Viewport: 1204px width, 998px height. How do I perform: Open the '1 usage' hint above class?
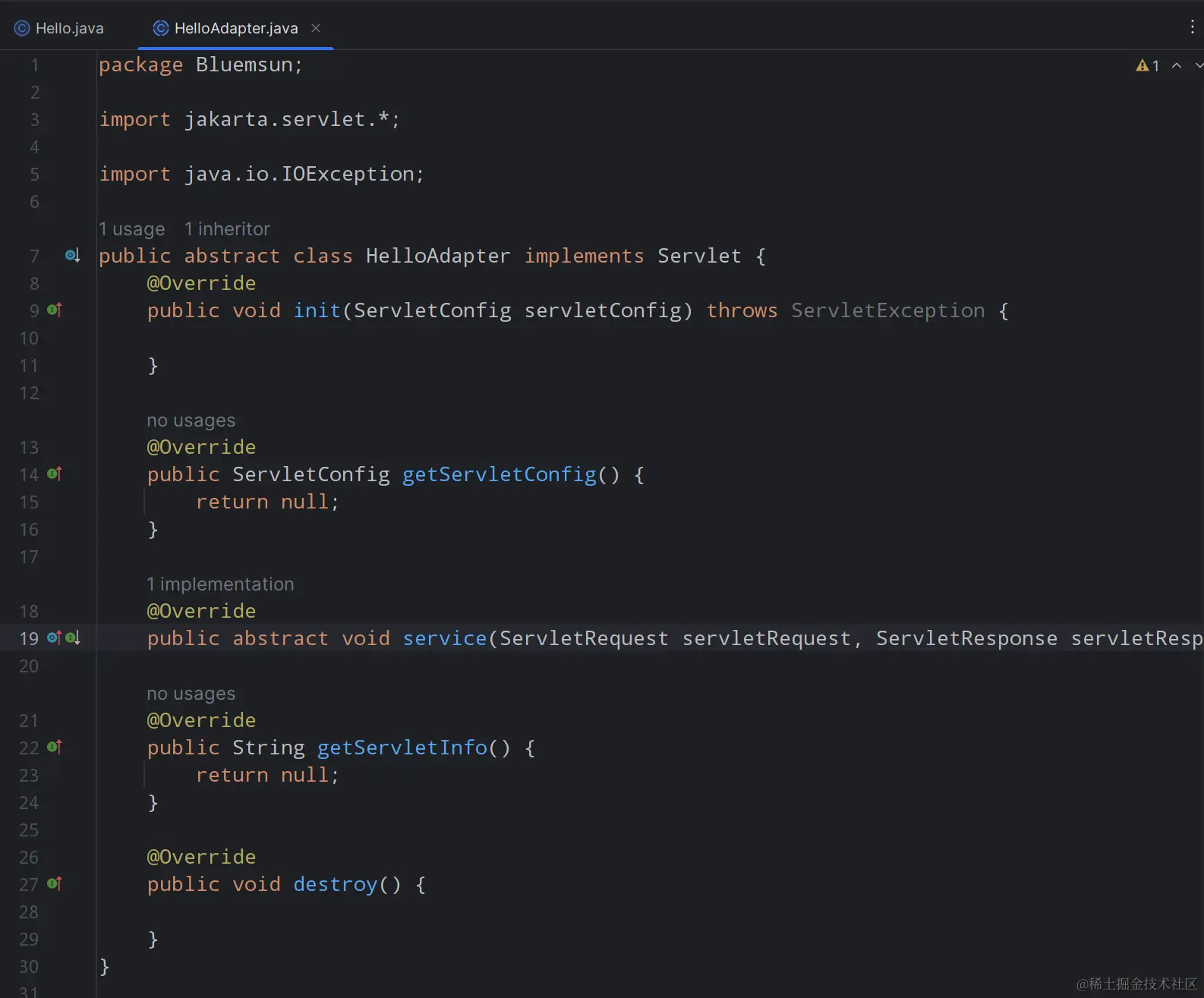pos(132,229)
